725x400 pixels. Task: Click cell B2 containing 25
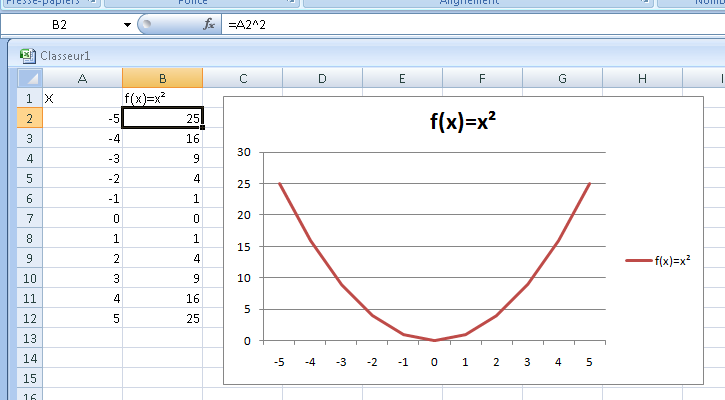click(162, 118)
